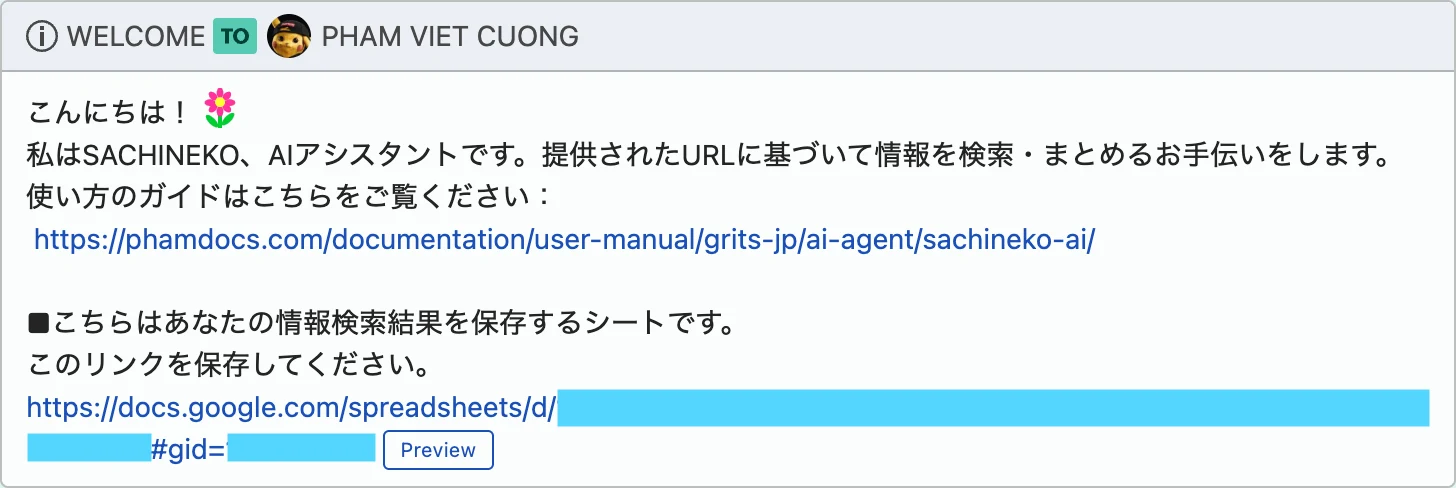Click empty space in the gray header bar
Screen dimensions: 1456x488
click(x=1000, y=37)
